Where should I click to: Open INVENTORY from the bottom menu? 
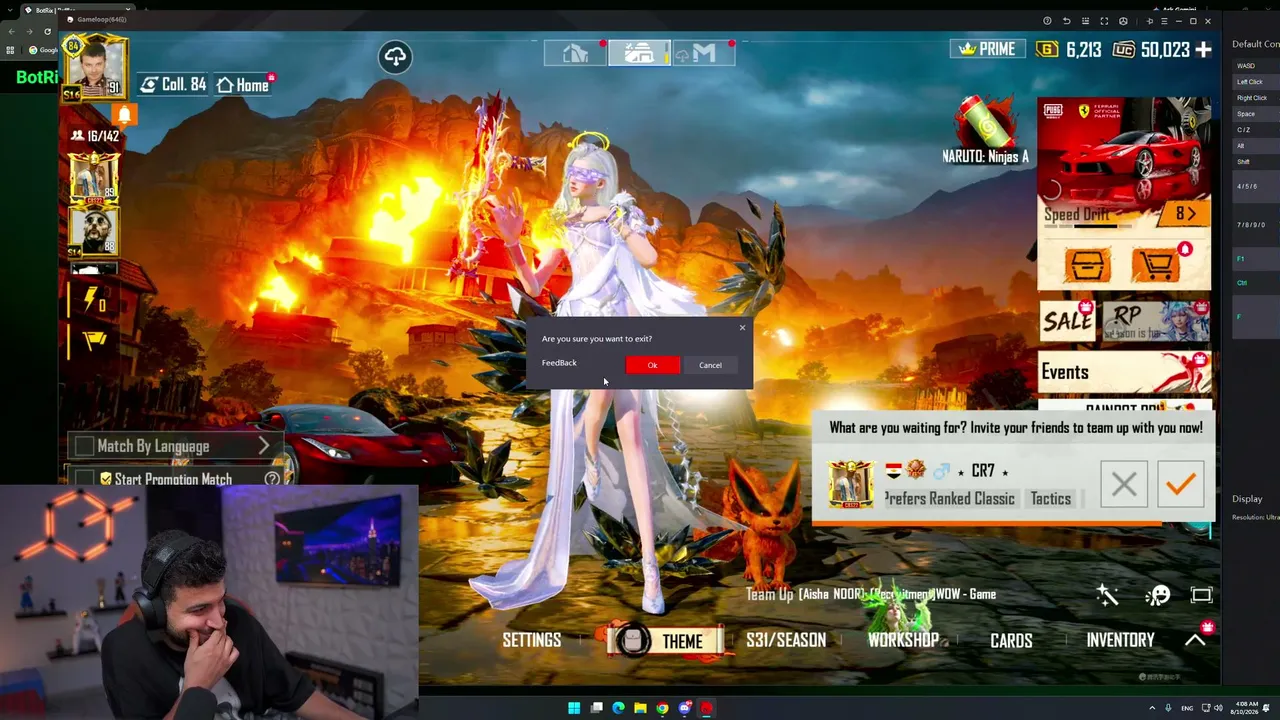(x=1120, y=640)
